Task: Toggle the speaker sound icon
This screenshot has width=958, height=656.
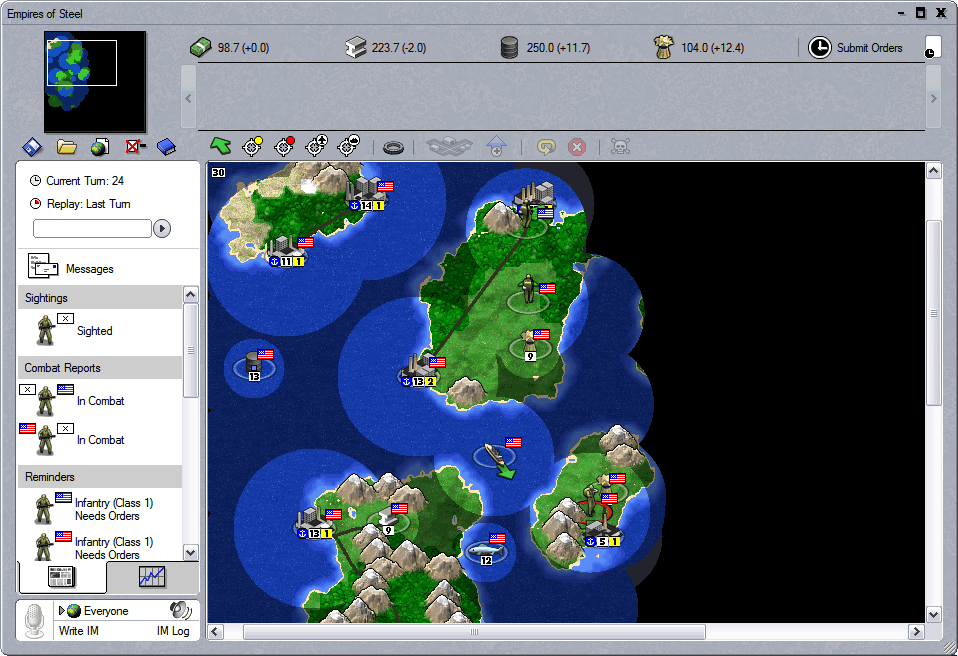Action: pos(180,610)
